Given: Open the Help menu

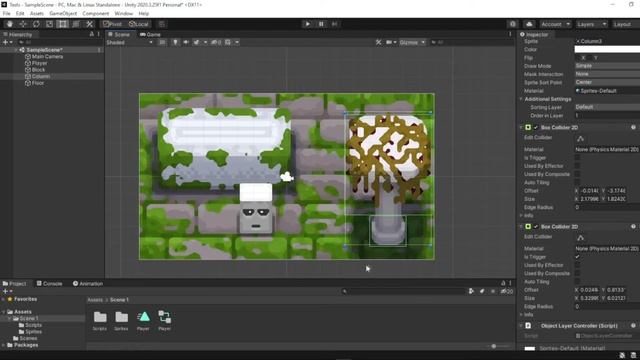Looking at the screenshot, I should coord(144,13).
